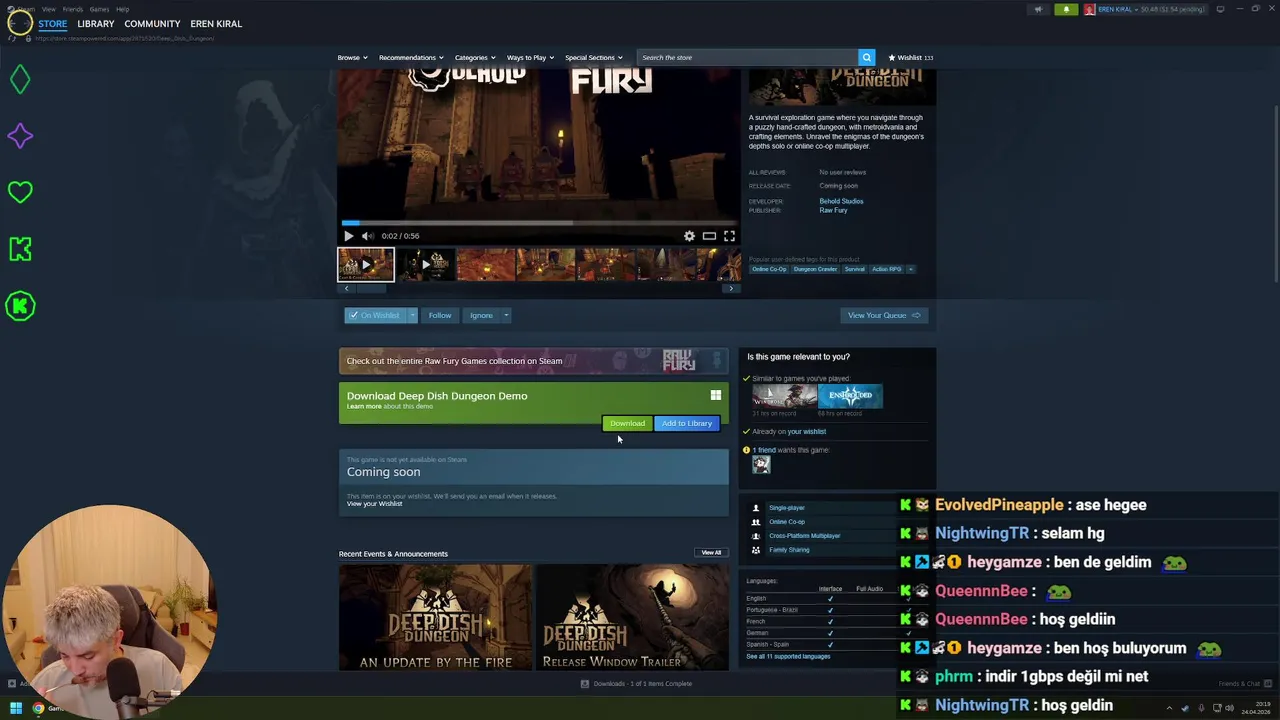Open video settings gear
Screen dimensions: 1280x720
[x=689, y=236]
